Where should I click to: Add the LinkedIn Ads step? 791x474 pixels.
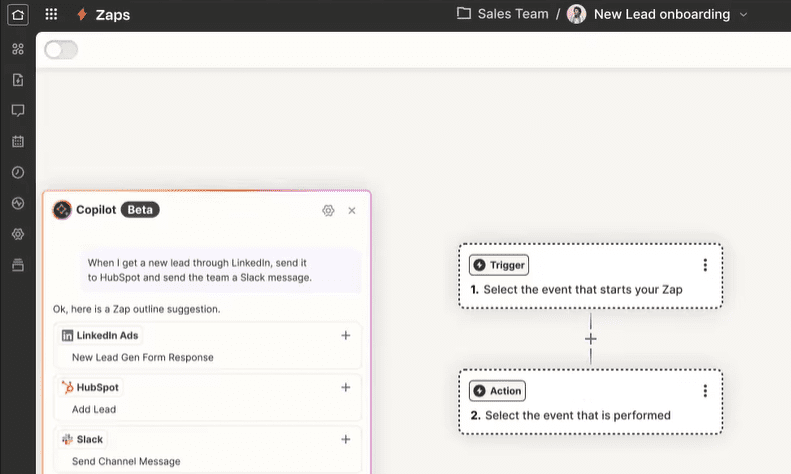(346, 335)
